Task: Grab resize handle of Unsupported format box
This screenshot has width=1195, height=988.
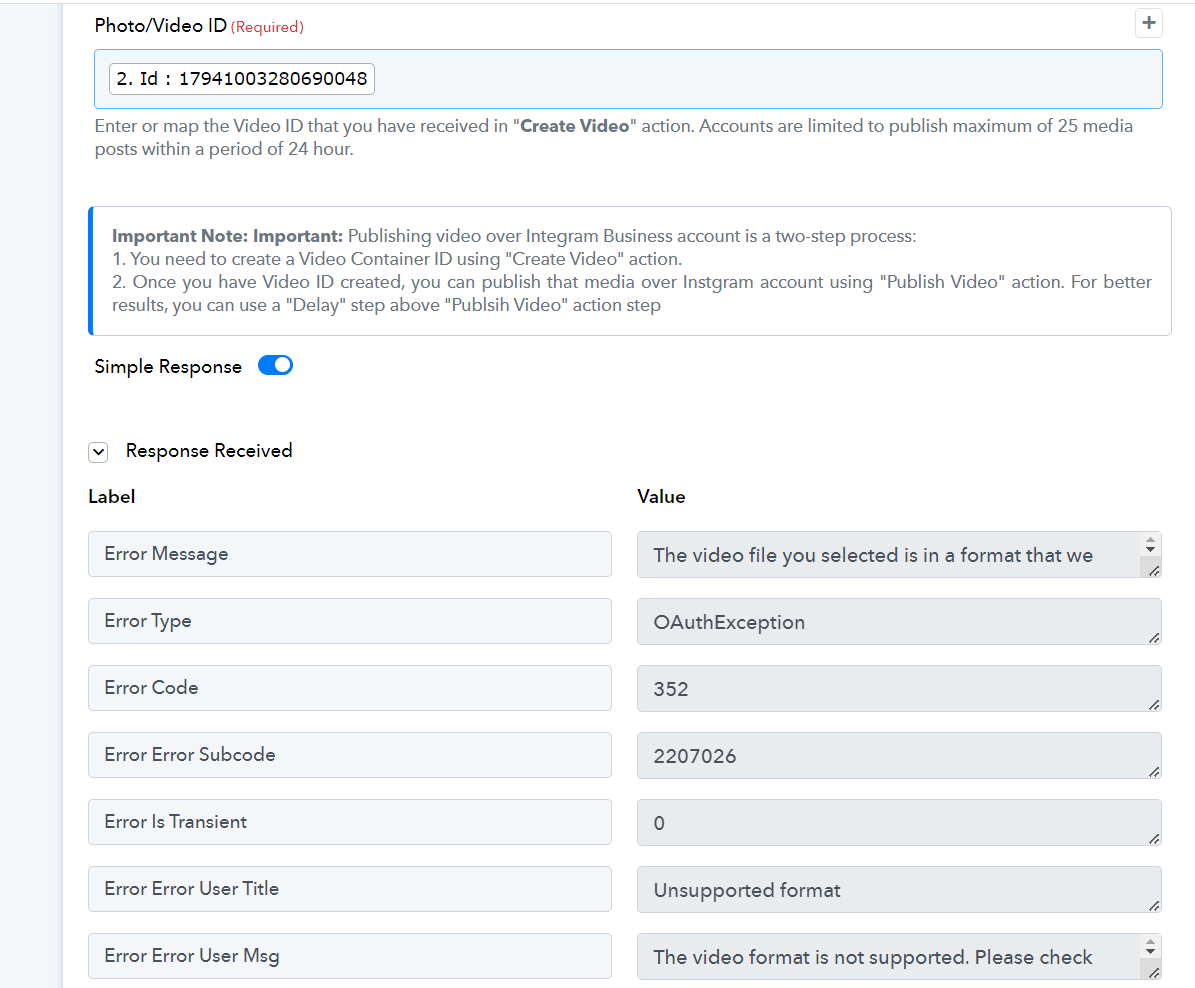Action: pos(1154,906)
